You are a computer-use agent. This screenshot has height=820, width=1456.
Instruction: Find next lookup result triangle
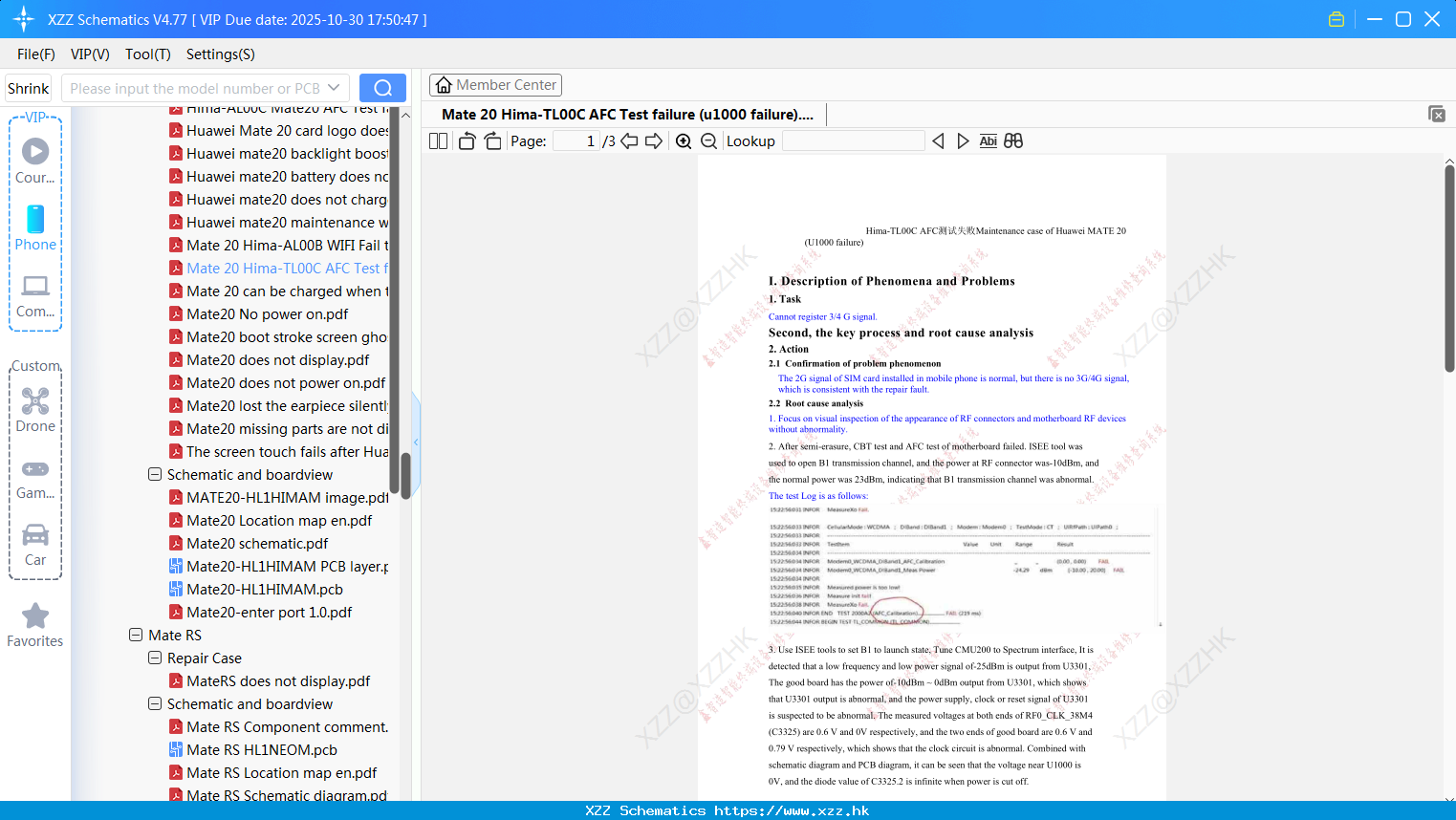[963, 140]
